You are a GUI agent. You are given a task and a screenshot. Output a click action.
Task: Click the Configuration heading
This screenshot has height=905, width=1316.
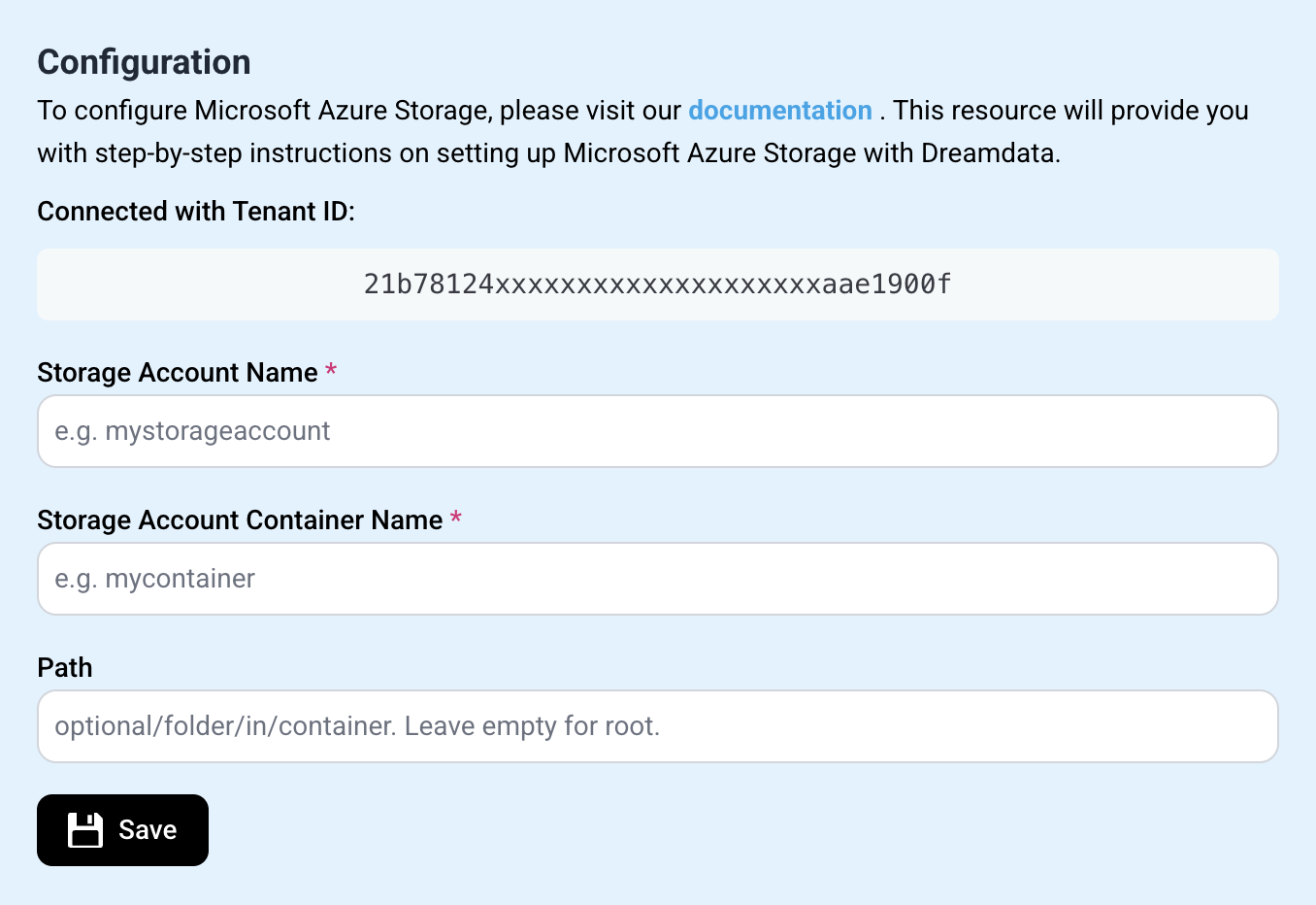pyautogui.click(x=144, y=62)
